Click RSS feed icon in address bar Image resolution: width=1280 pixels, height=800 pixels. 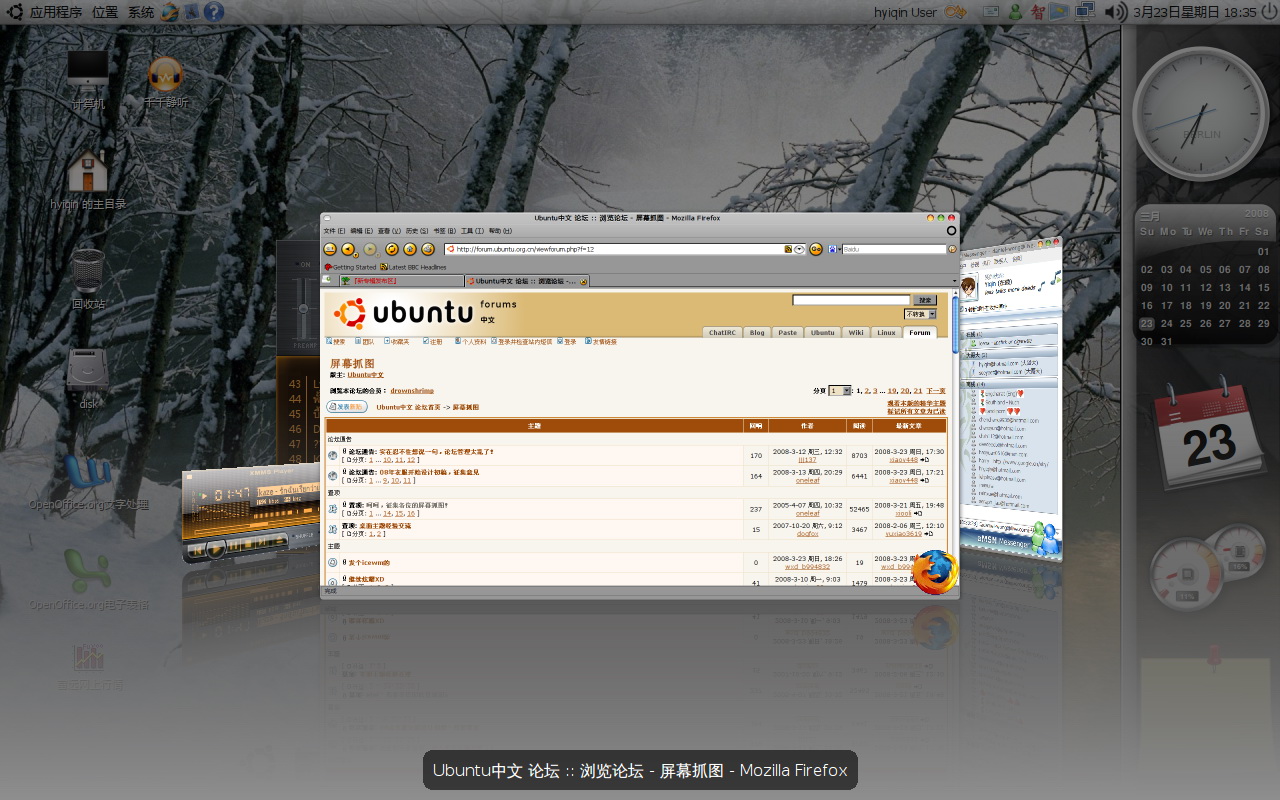point(788,249)
